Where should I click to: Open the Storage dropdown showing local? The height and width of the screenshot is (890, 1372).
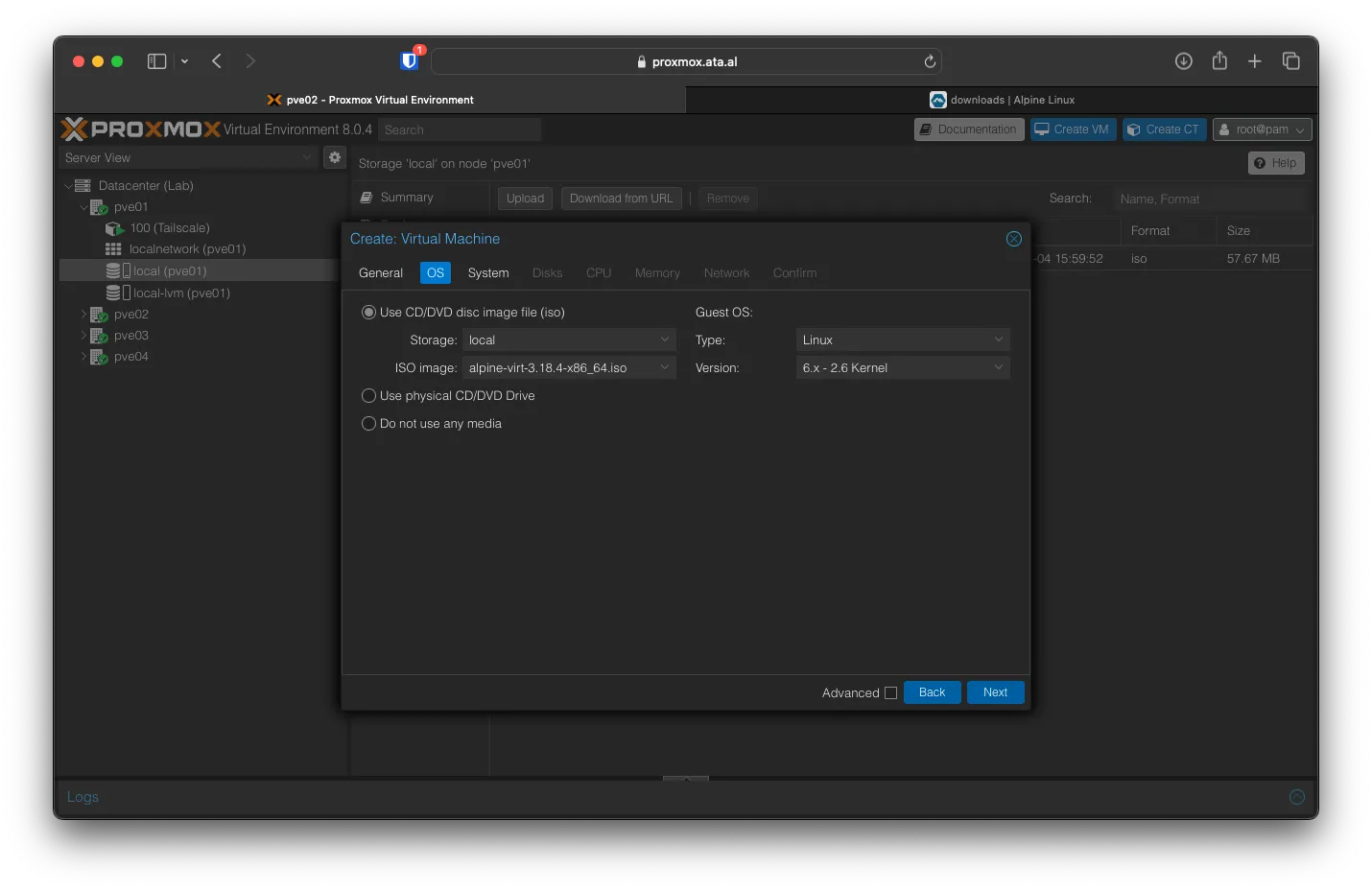[x=569, y=340]
